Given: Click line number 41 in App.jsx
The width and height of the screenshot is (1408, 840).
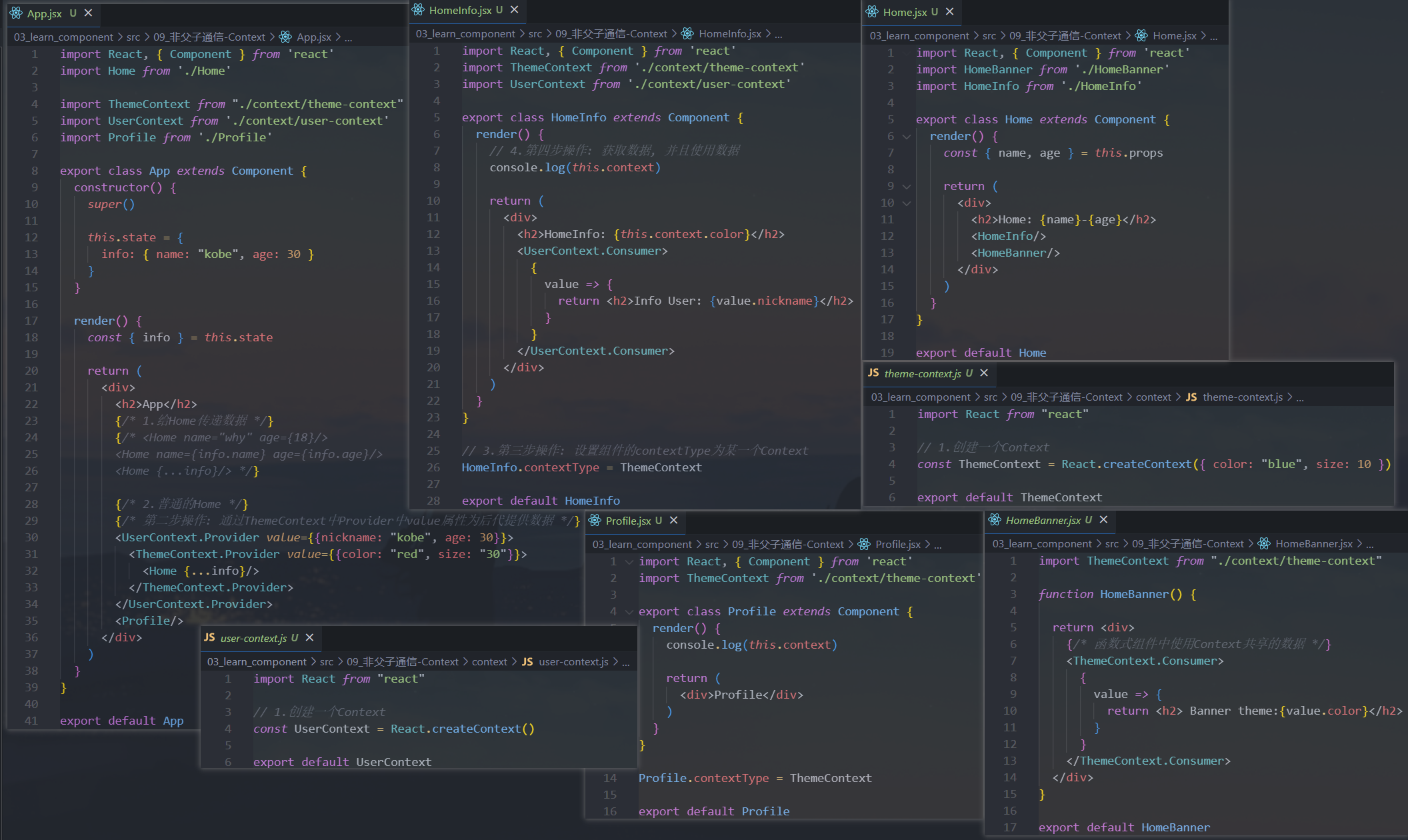Looking at the screenshot, I should tap(31, 721).
